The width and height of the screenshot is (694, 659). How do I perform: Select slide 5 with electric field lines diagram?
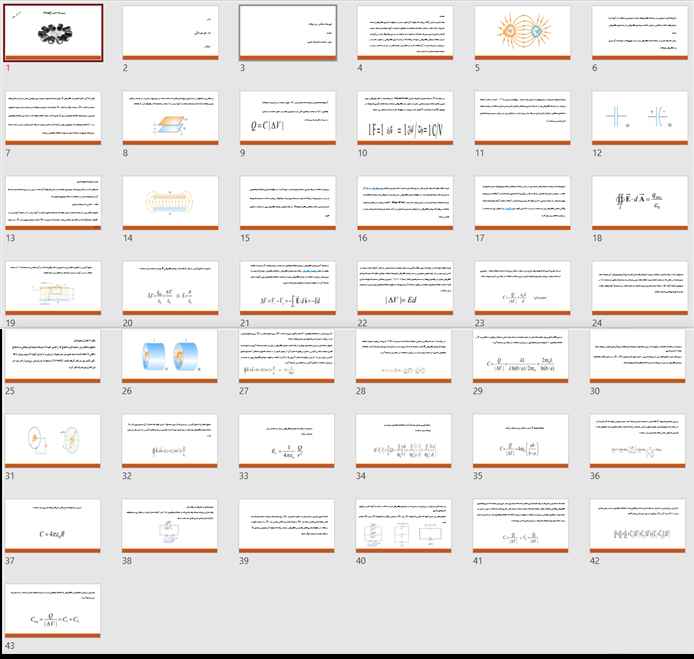[x=520, y=32]
